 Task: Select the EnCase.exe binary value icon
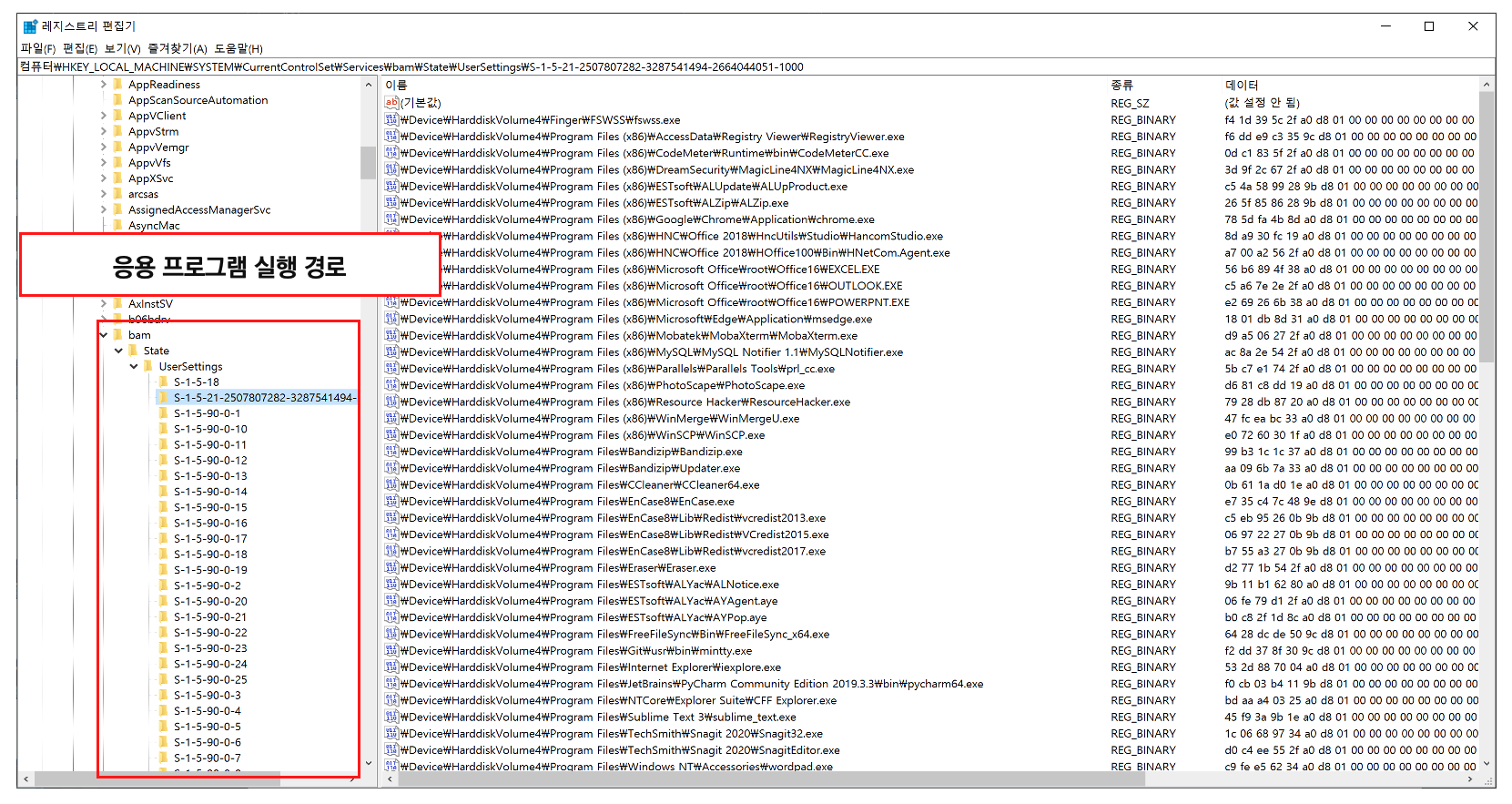click(x=391, y=501)
